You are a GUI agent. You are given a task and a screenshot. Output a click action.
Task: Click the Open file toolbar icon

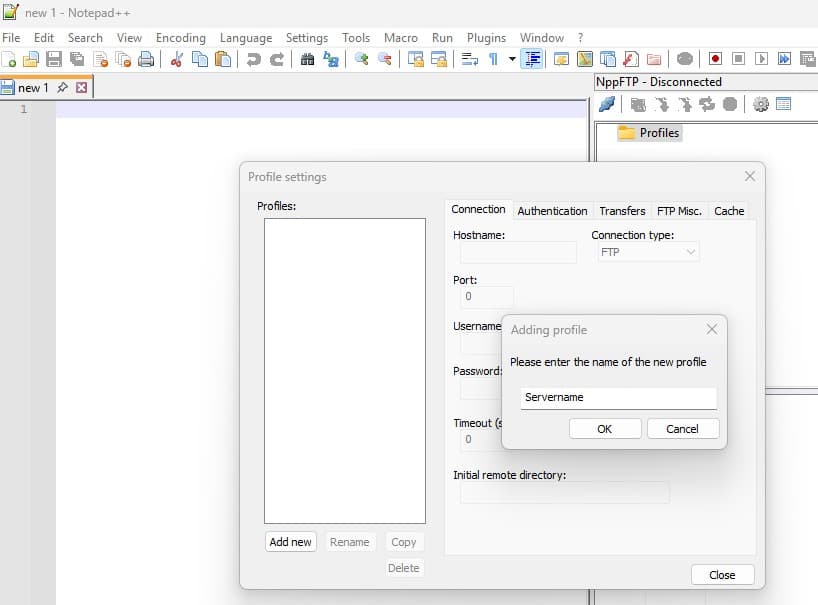coord(31,59)
